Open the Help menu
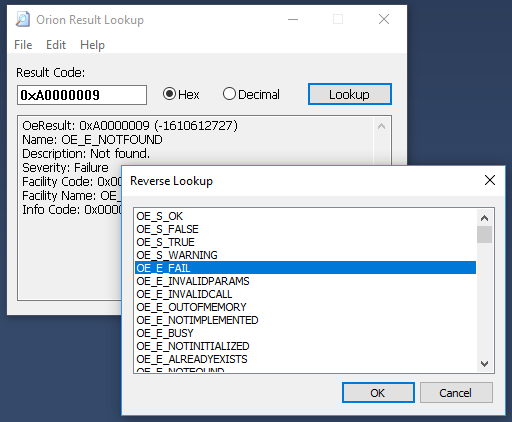This screenshot has width=512, height=422. click(x=92, y=45)
